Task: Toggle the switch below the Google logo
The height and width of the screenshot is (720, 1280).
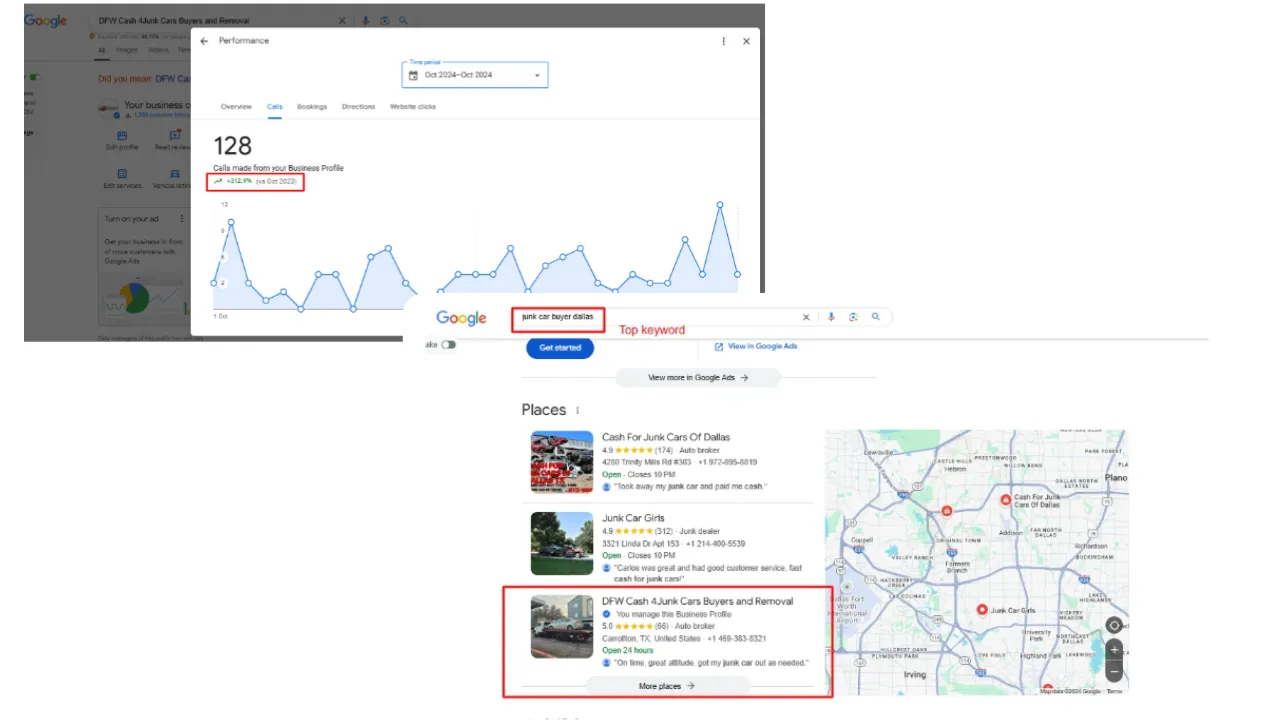Action: (x=448, y=345)
